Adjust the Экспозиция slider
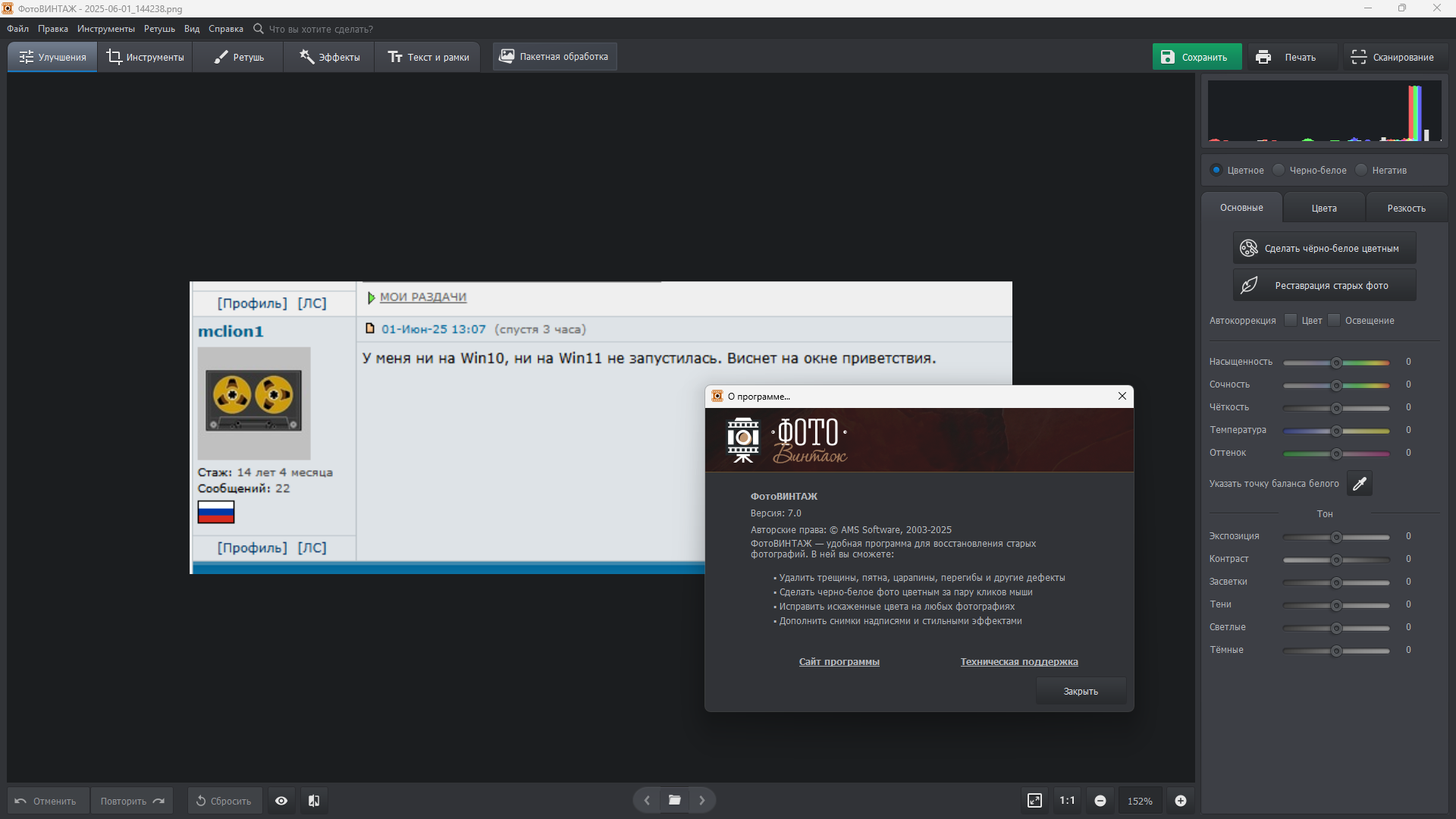The image size is (1456, 819). coord(1336,537)
